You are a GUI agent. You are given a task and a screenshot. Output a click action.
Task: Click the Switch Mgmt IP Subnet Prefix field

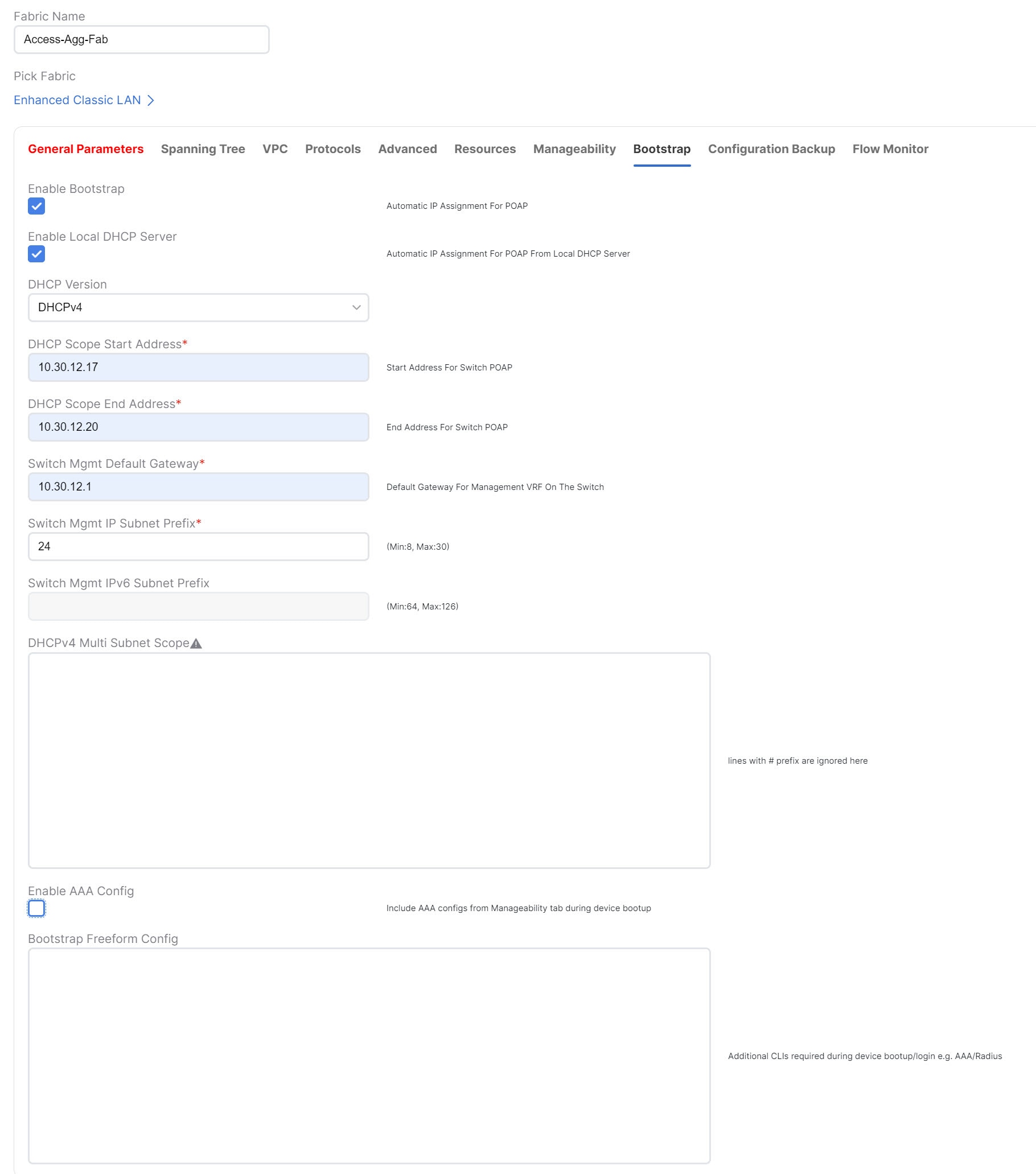[x=198, y=547]
